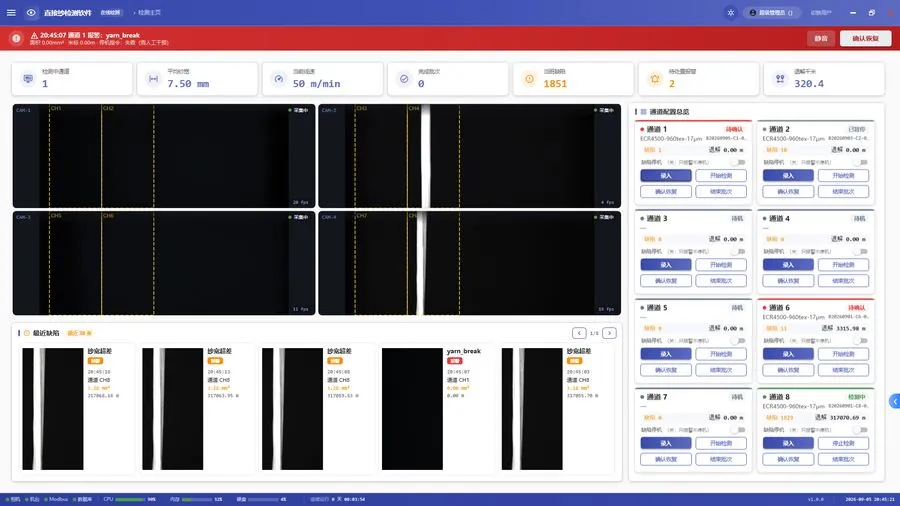Click the clock icon beside 最近缺陷
This screenshot has height=506, width=900.
26,333
